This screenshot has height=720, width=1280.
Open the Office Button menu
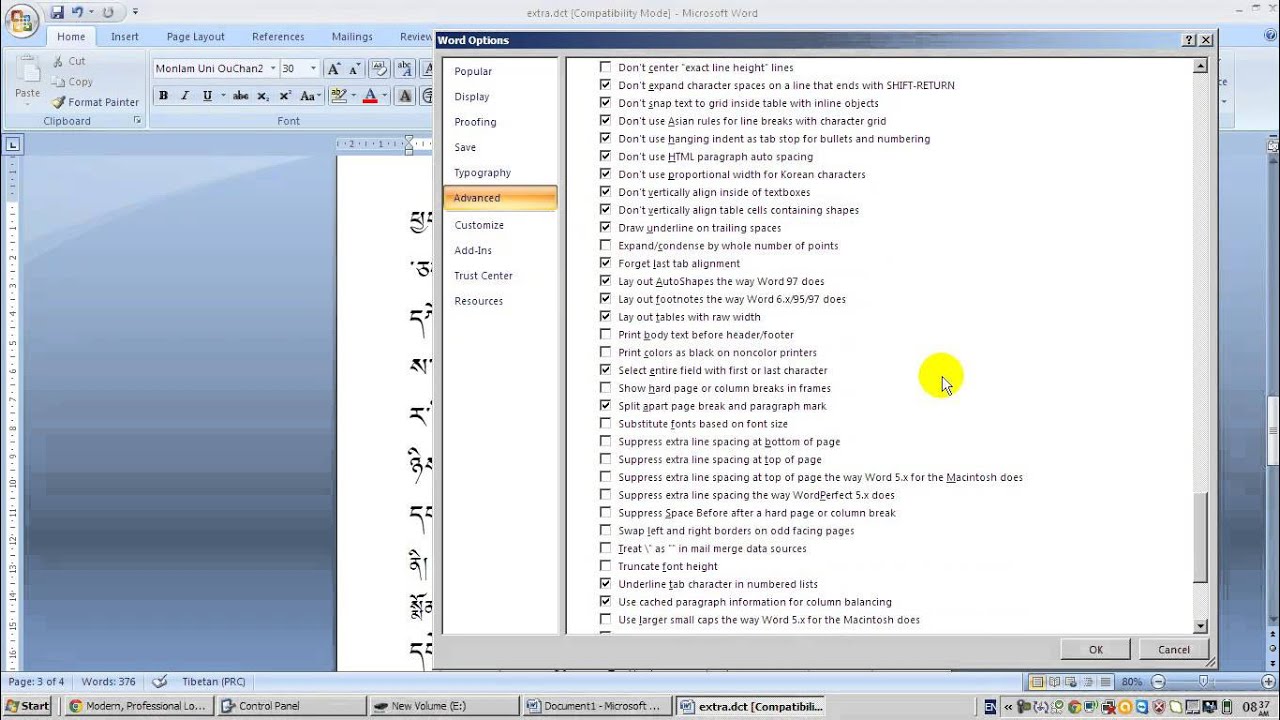[x=21, y=20]
